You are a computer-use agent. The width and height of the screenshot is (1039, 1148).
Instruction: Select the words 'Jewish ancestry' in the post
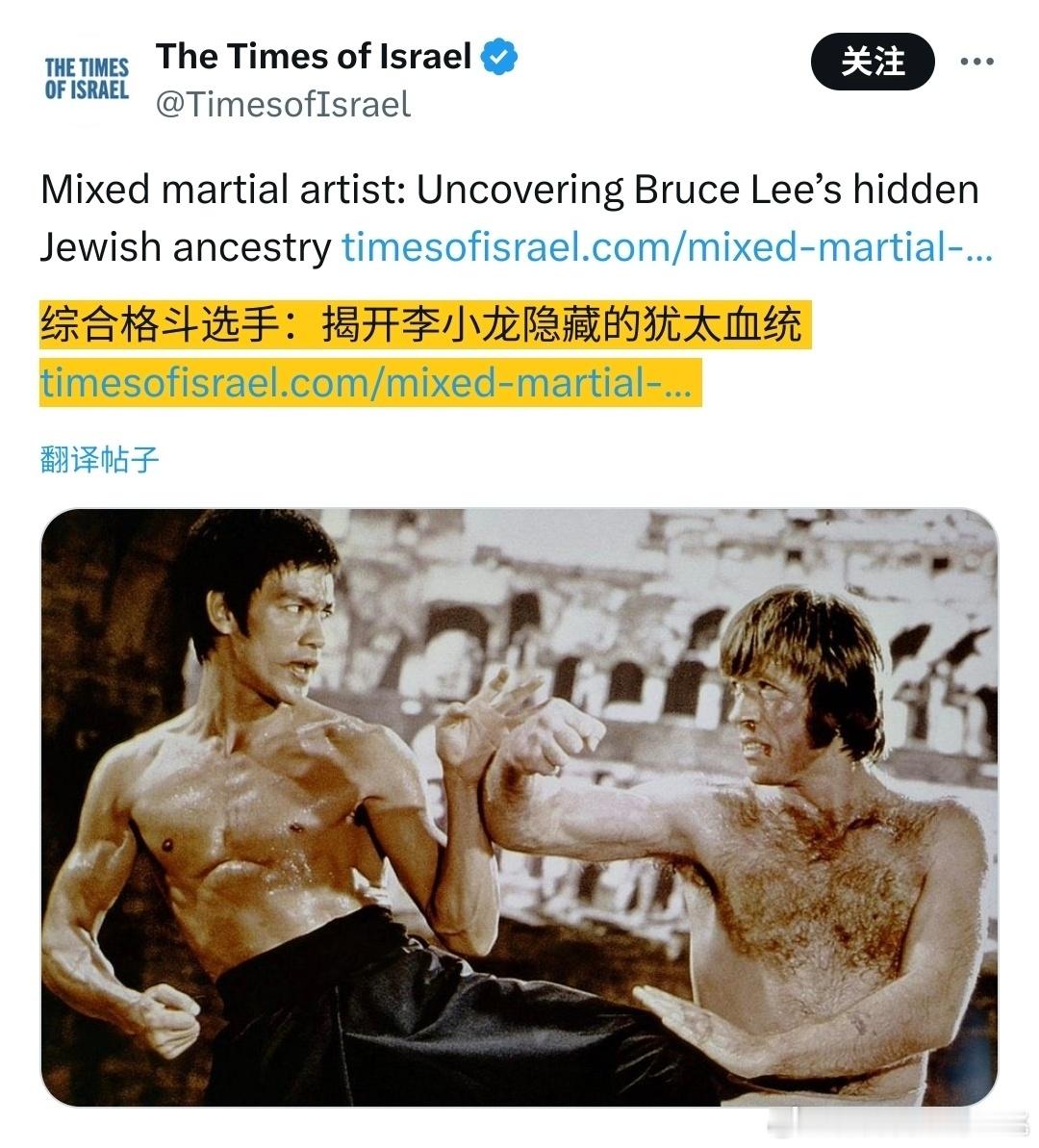pyautogui.click(x=186, y=247)
